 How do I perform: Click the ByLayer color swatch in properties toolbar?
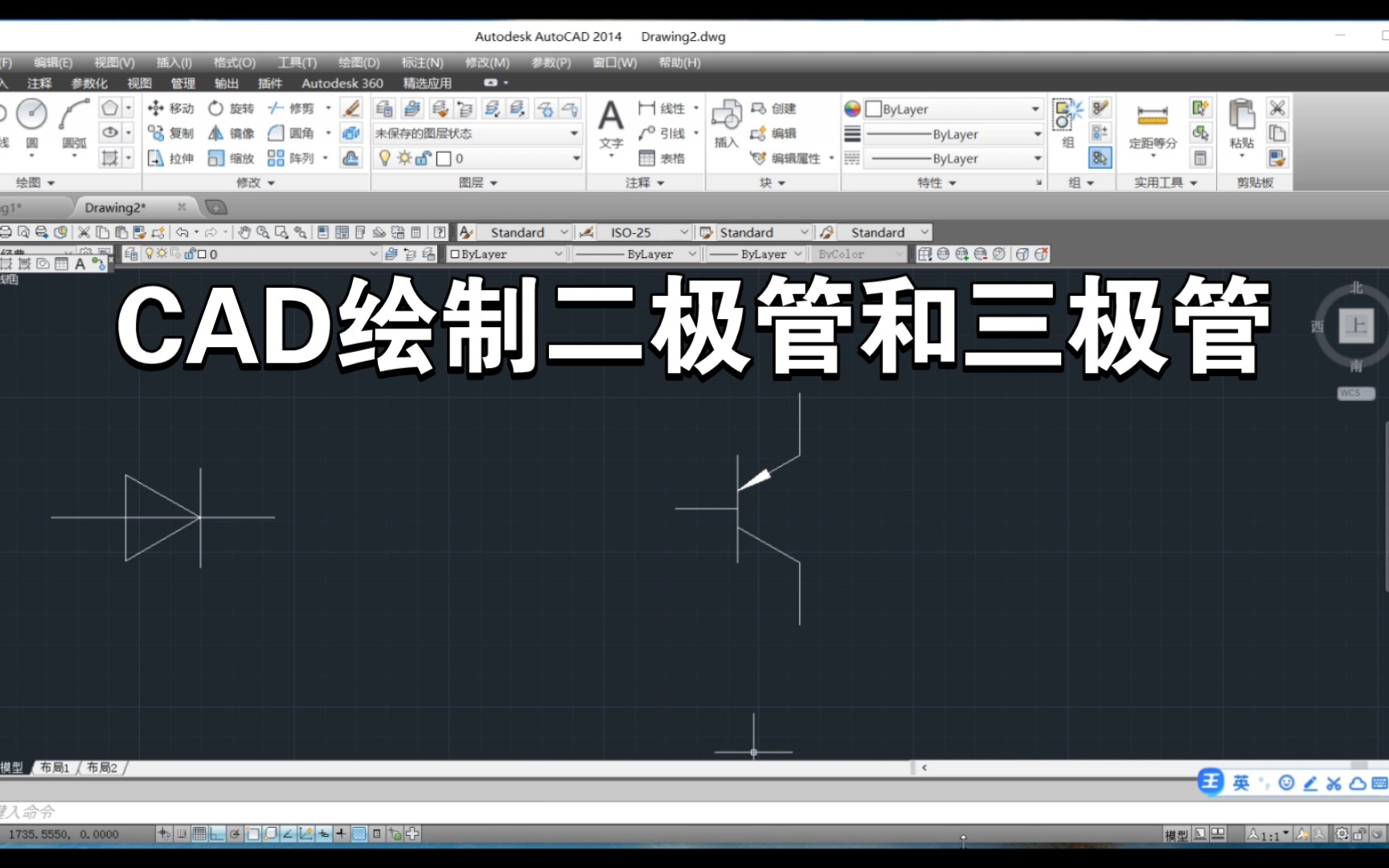coord(455,254)
